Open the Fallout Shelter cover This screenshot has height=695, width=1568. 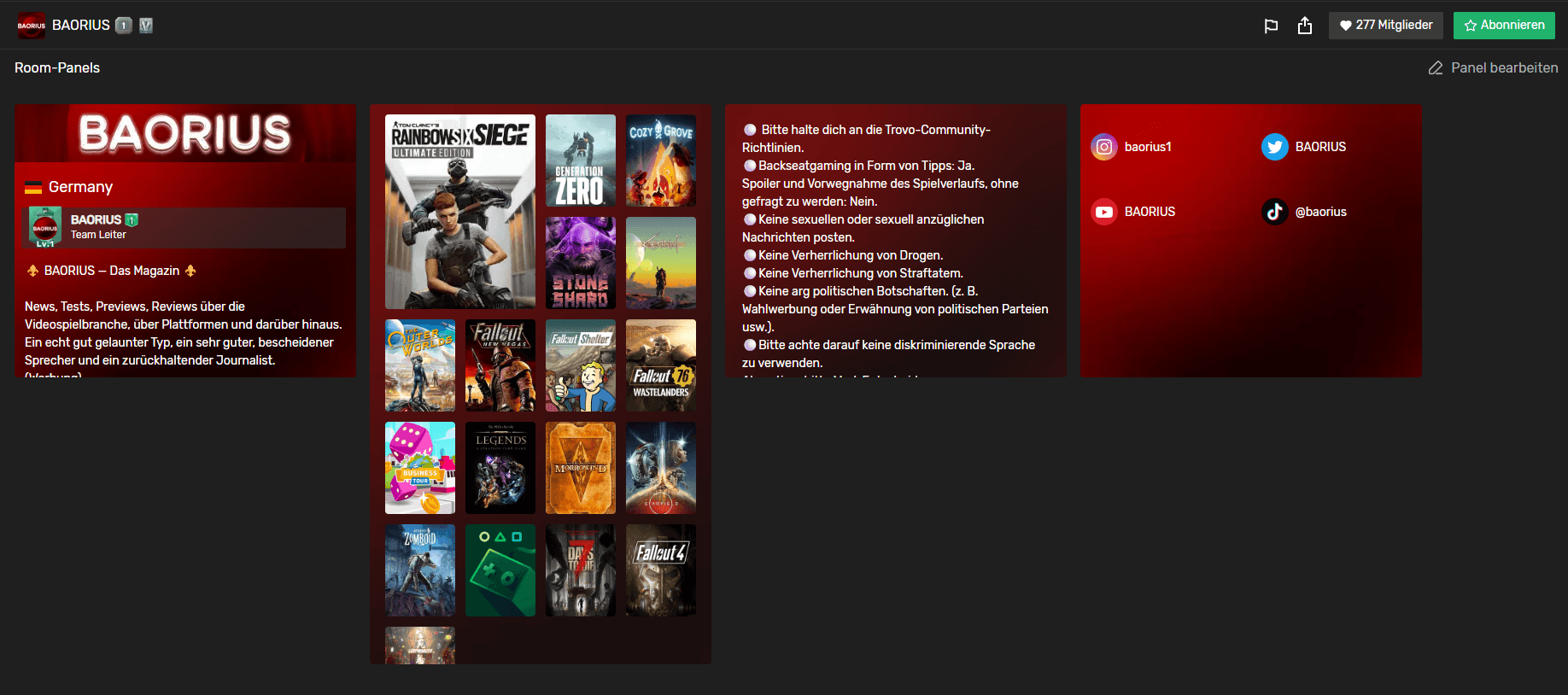click(x=581, y=365)
